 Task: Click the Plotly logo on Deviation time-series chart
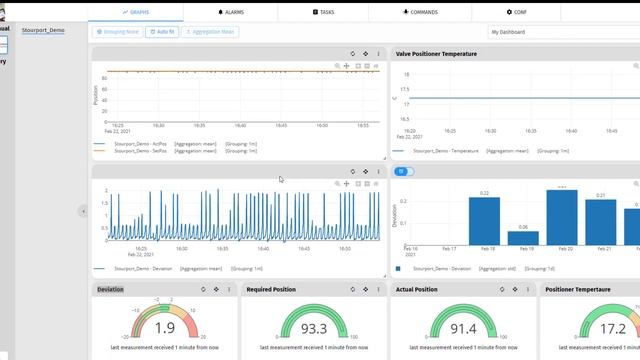tap(376, 184)
